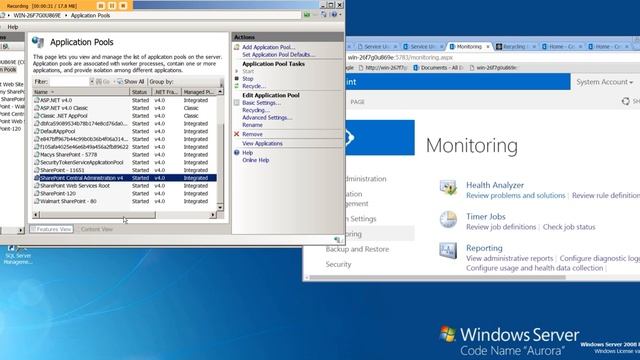Image resolution: width=640 pixels, height=360 pixels.
Task: Switch to Features View tab
Action: click(x=51, y=229)
